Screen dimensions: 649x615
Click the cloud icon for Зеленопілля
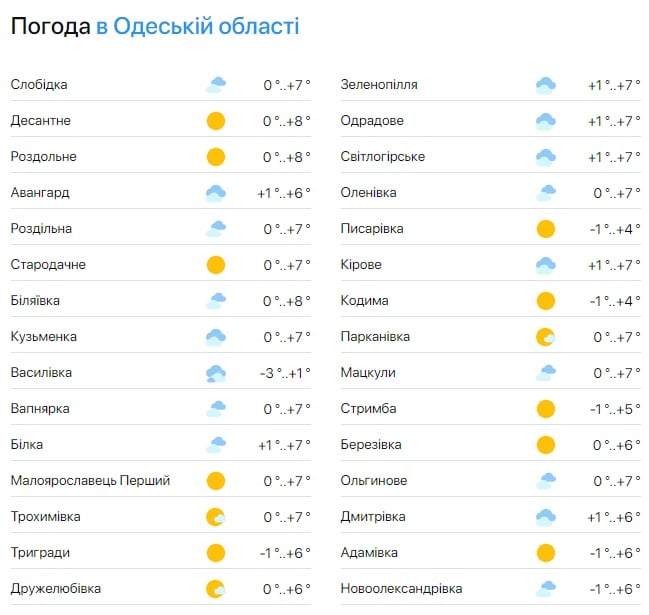point(545,85)
